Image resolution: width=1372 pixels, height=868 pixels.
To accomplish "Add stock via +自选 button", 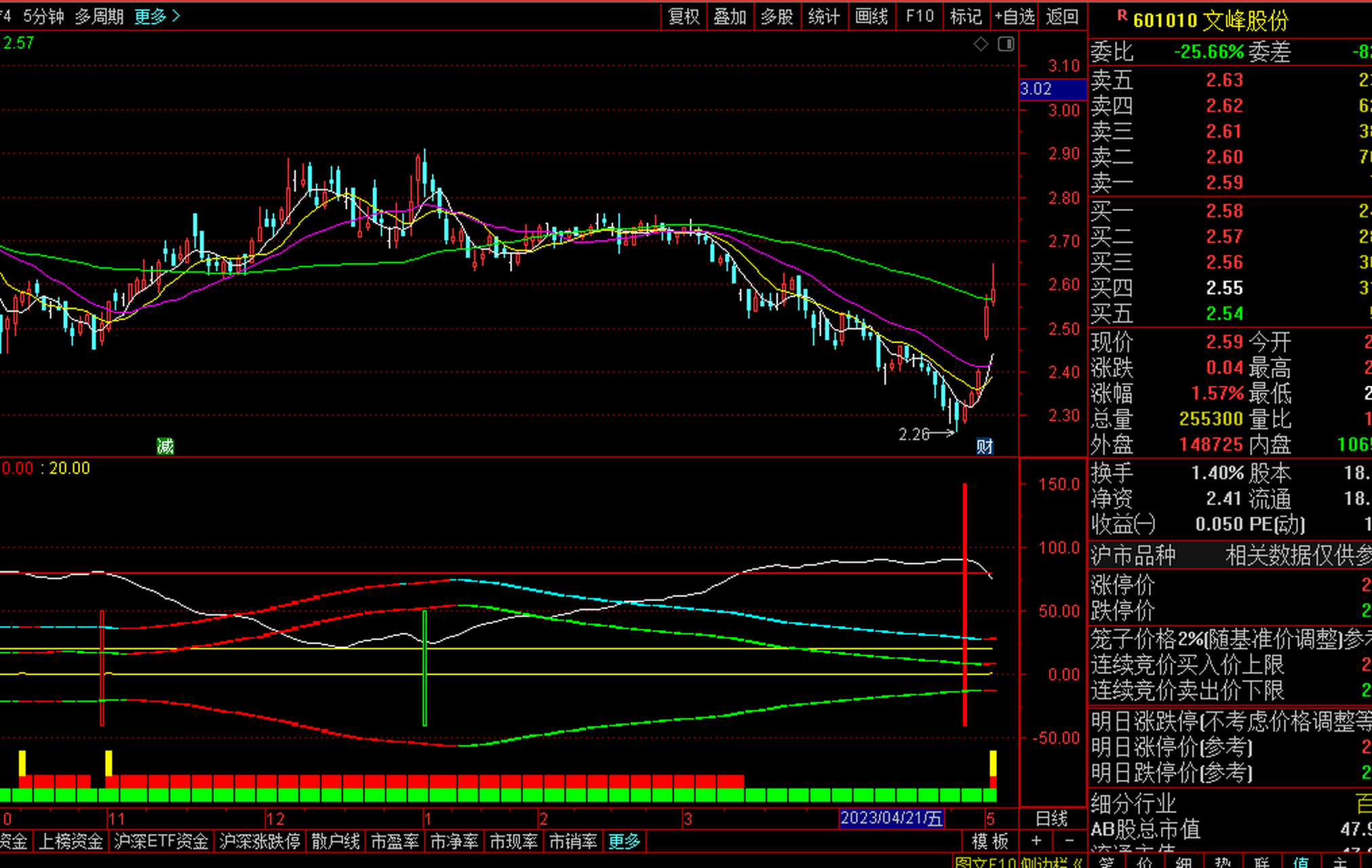I will [1015, 16].
